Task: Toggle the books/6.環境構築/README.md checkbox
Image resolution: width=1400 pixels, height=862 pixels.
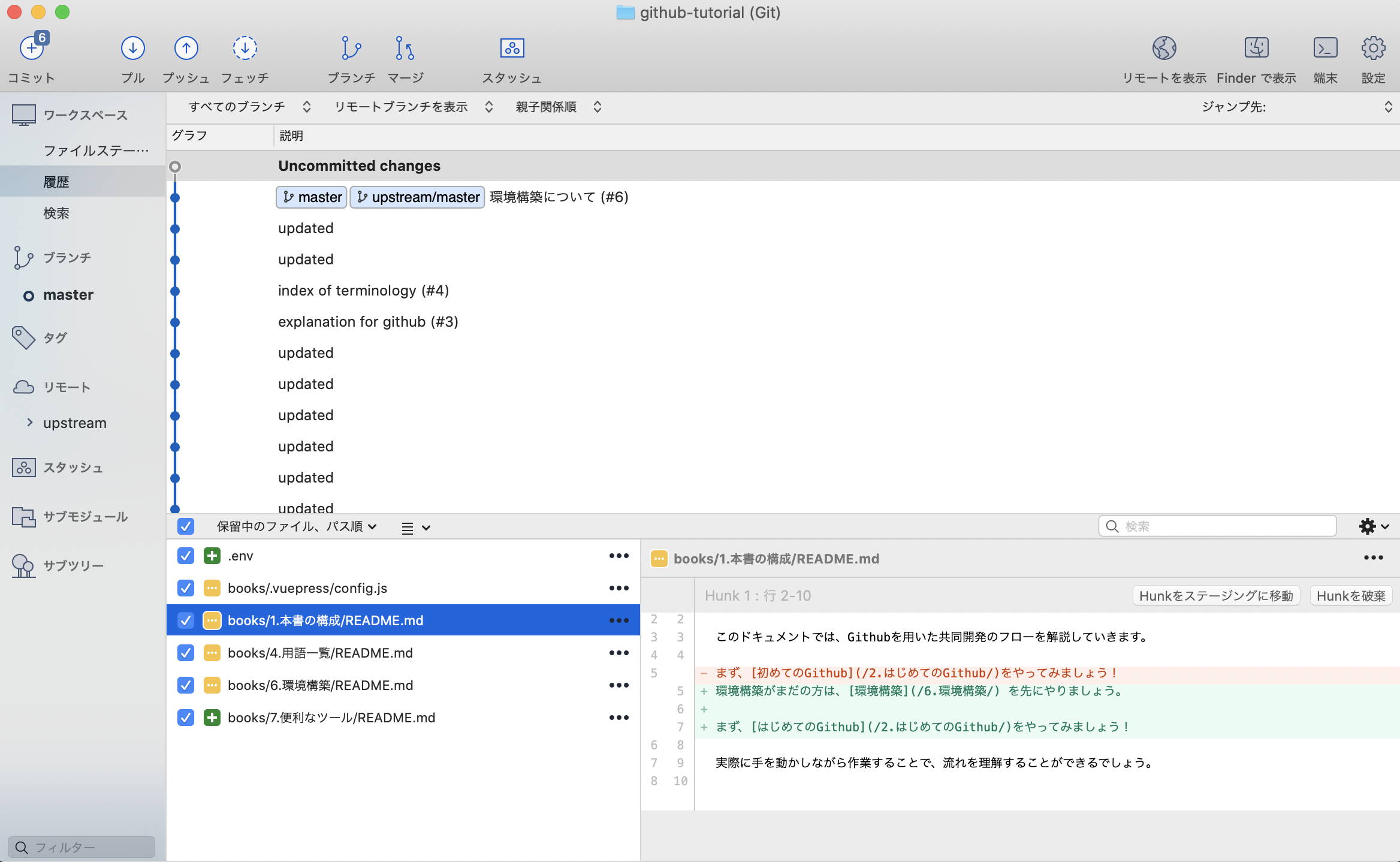Action: point(186,685)
